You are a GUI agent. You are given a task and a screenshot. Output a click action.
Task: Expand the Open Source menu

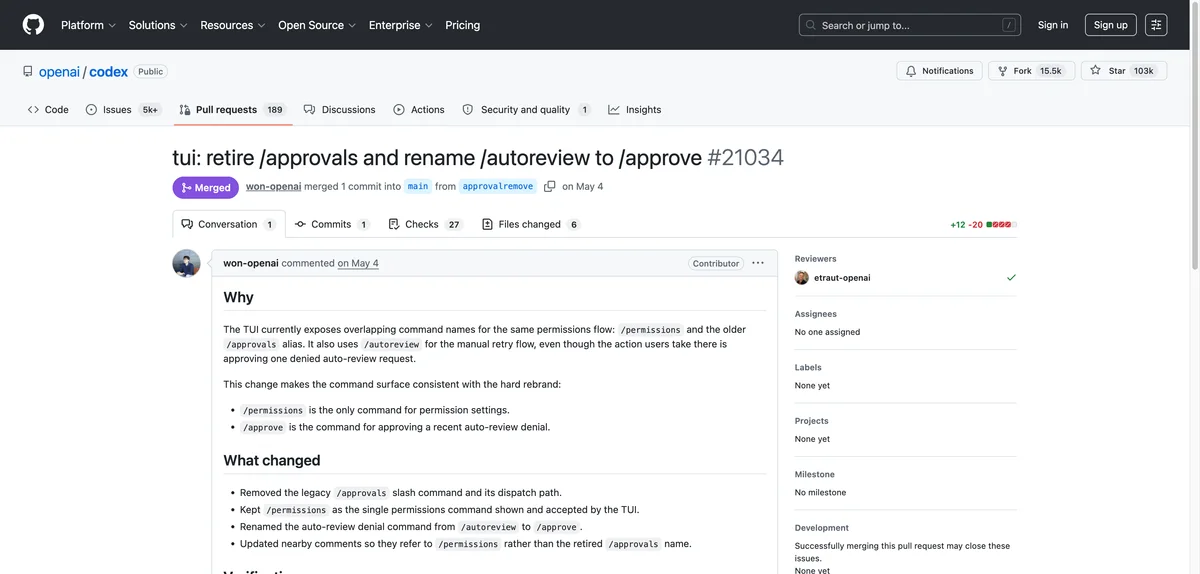point(317,25)
